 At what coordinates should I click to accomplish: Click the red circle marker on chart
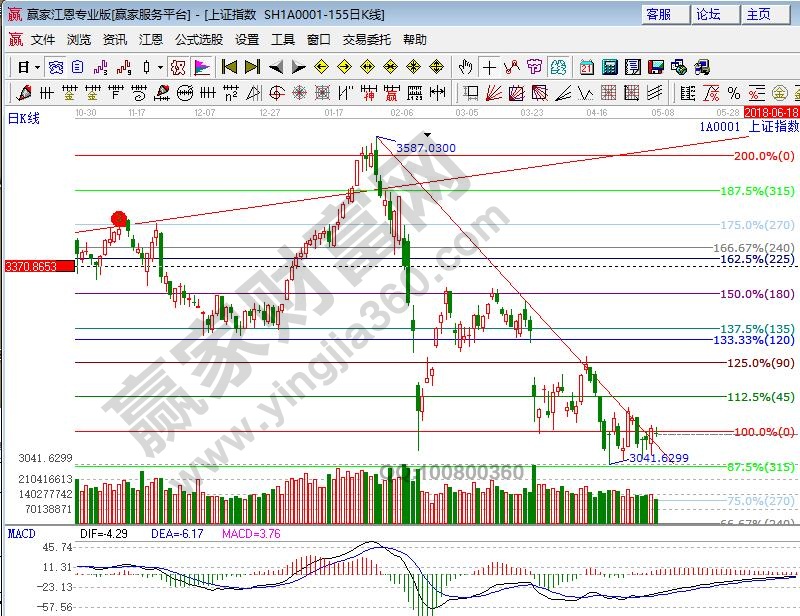[x=119, y=219]
